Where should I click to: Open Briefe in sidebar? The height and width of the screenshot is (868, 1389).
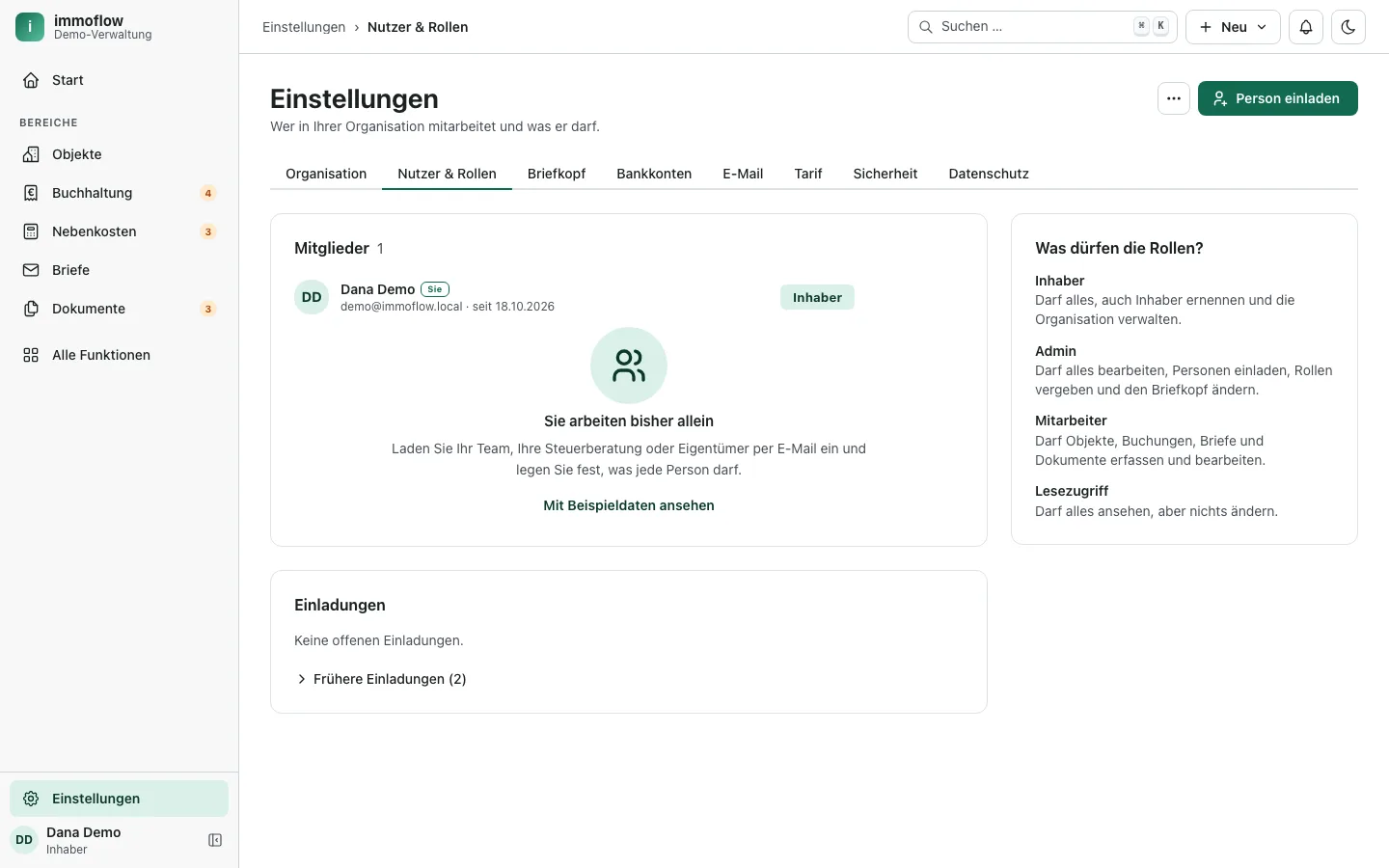[120, 270]
